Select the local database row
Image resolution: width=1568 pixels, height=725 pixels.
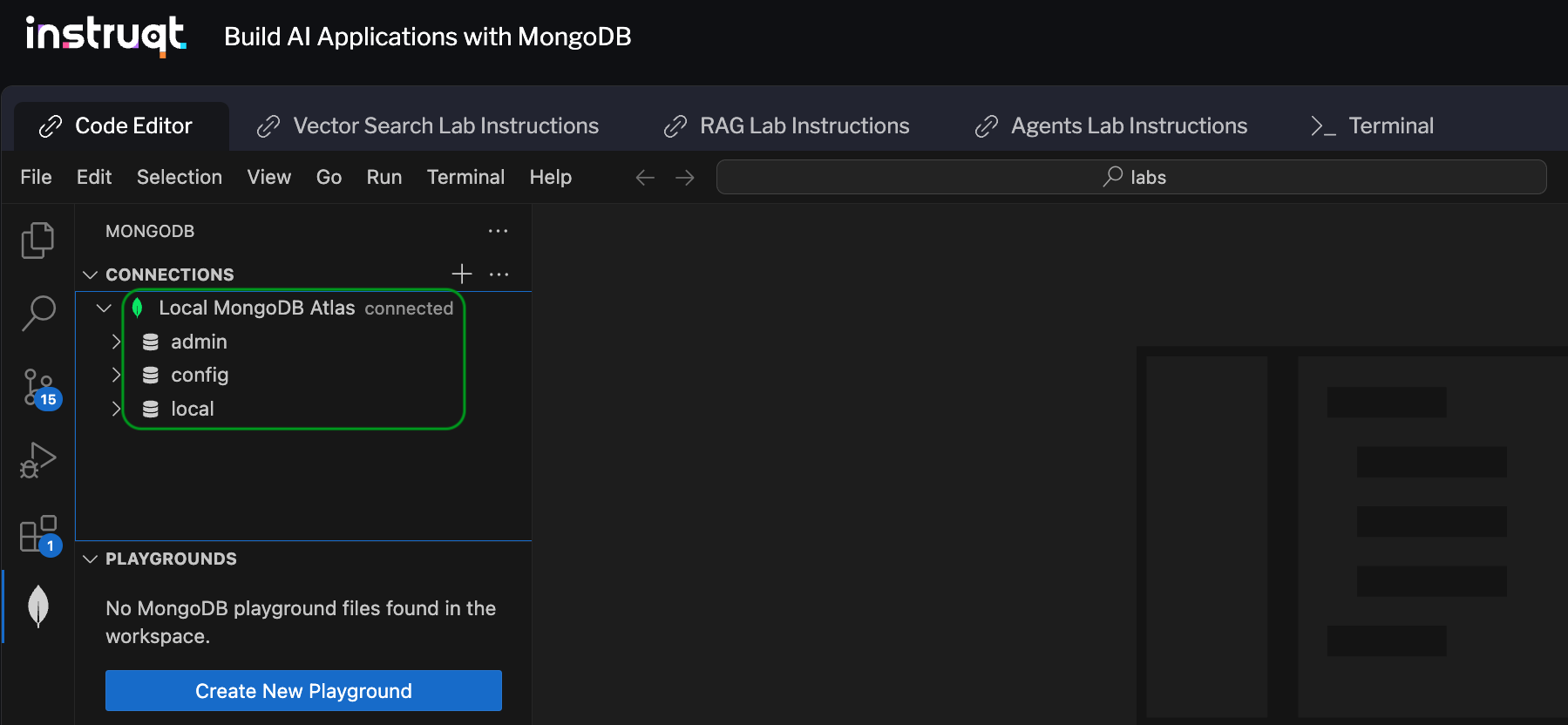tap(303, 409)
